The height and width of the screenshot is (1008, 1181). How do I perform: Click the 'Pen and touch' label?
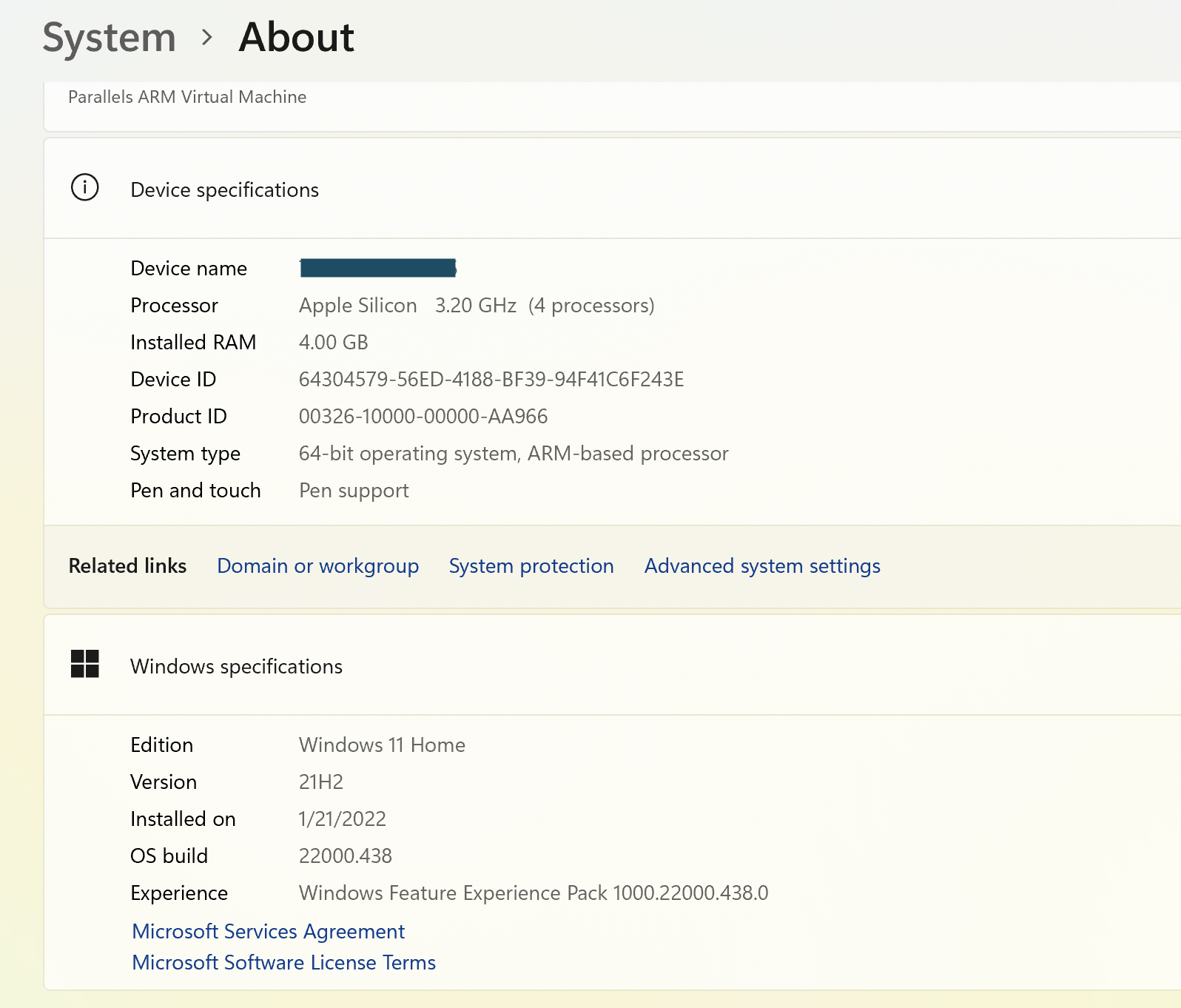point(195,491)
